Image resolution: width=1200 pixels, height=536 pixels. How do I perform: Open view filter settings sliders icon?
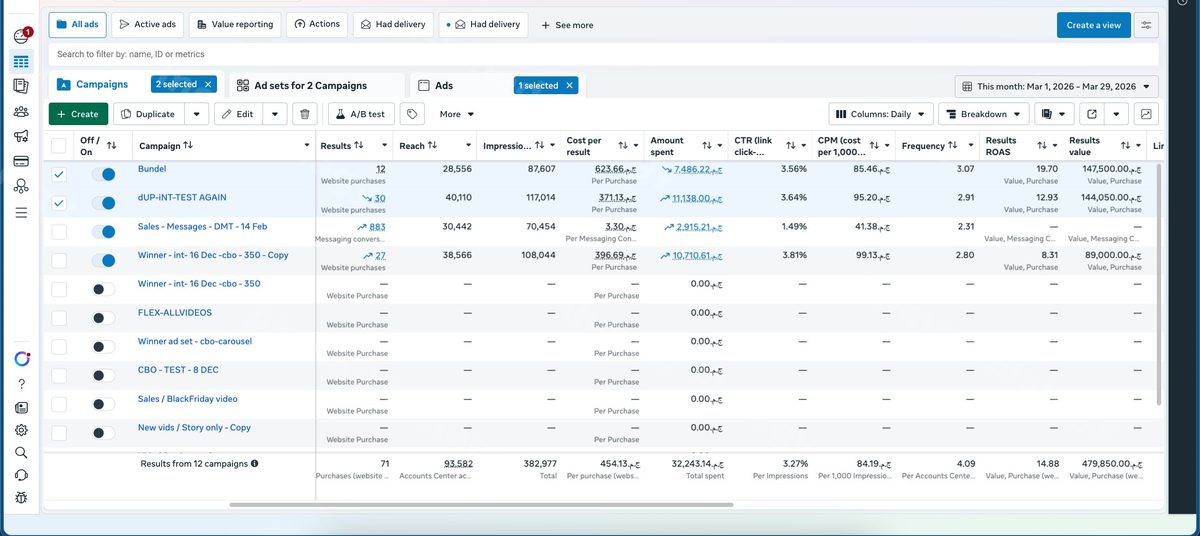(x=1146, y=25)
